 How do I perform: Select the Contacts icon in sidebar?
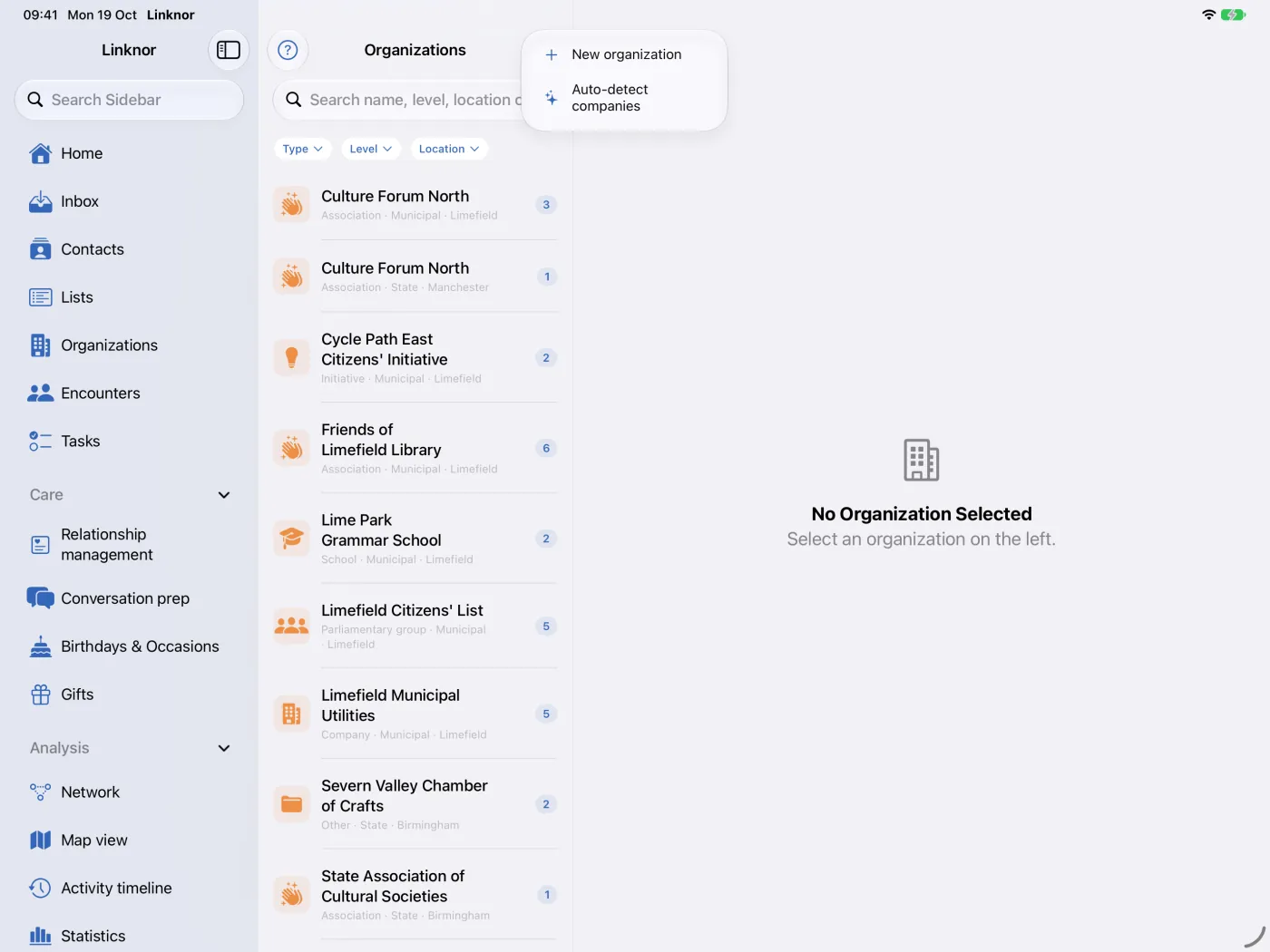[41, 249]
